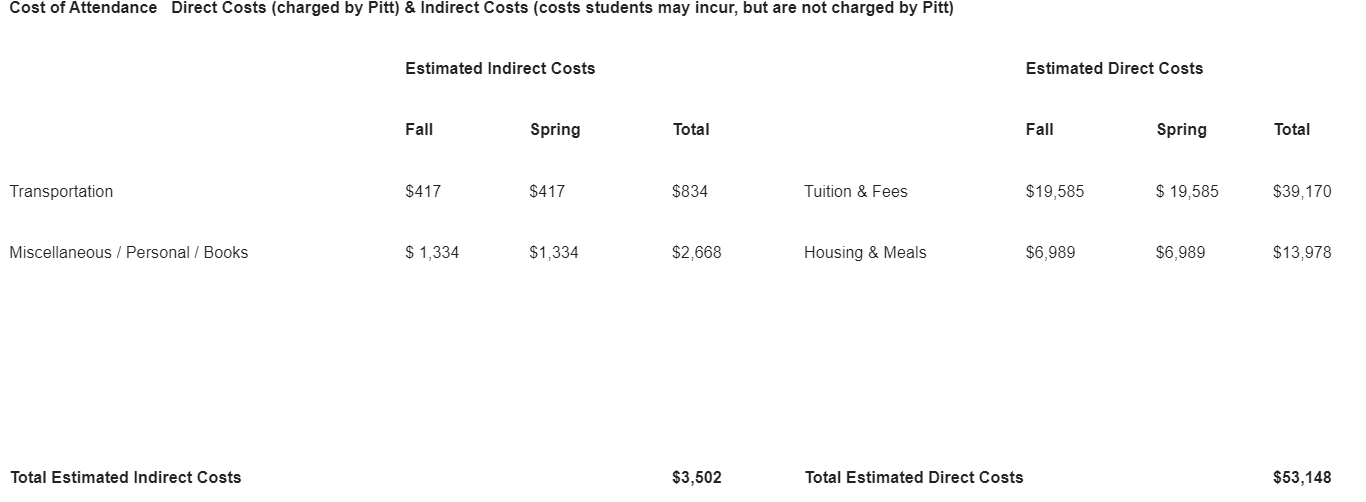Click the $2,668 miscellaneous total
Viewport: 1366px width, 502px height.
[696, 252]
